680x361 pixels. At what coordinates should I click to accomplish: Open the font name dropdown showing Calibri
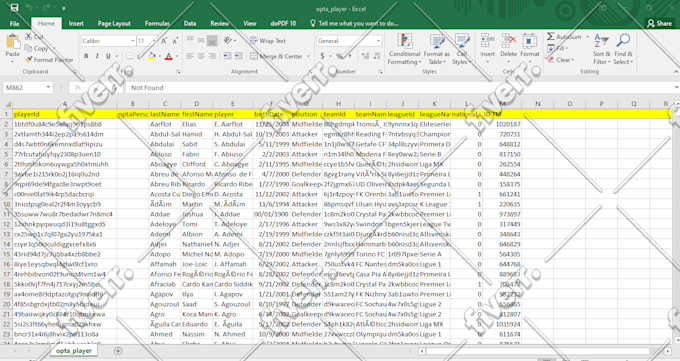(132, 41)
